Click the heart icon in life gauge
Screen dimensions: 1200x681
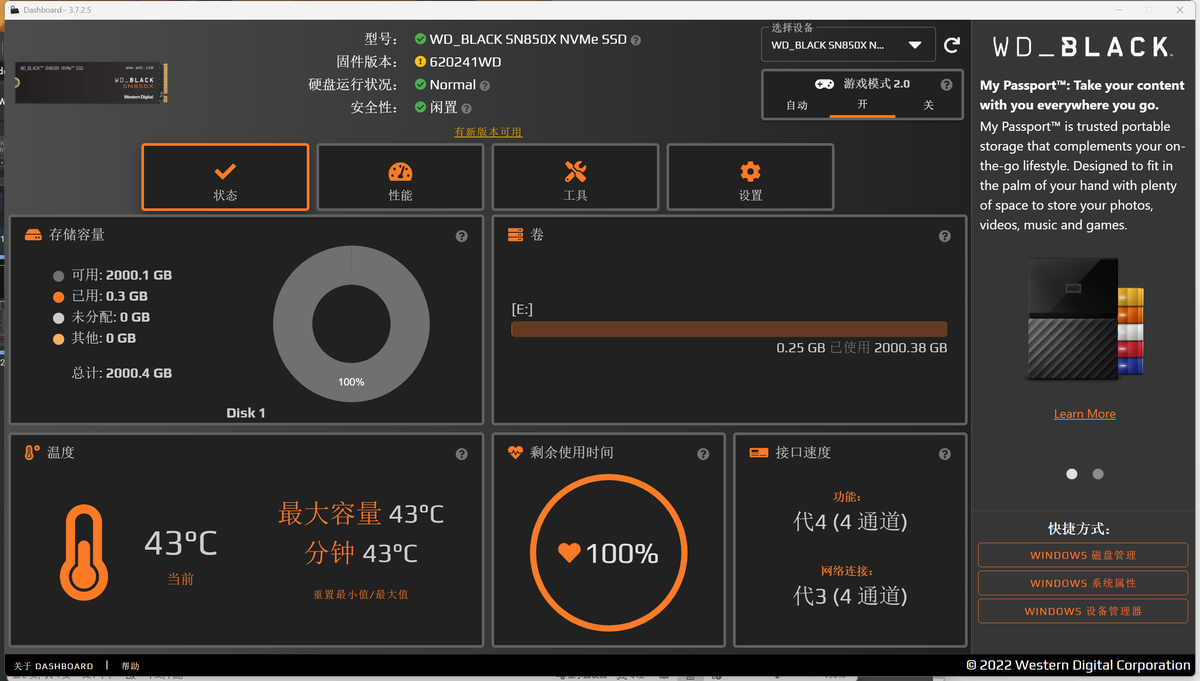coord(569,552)
